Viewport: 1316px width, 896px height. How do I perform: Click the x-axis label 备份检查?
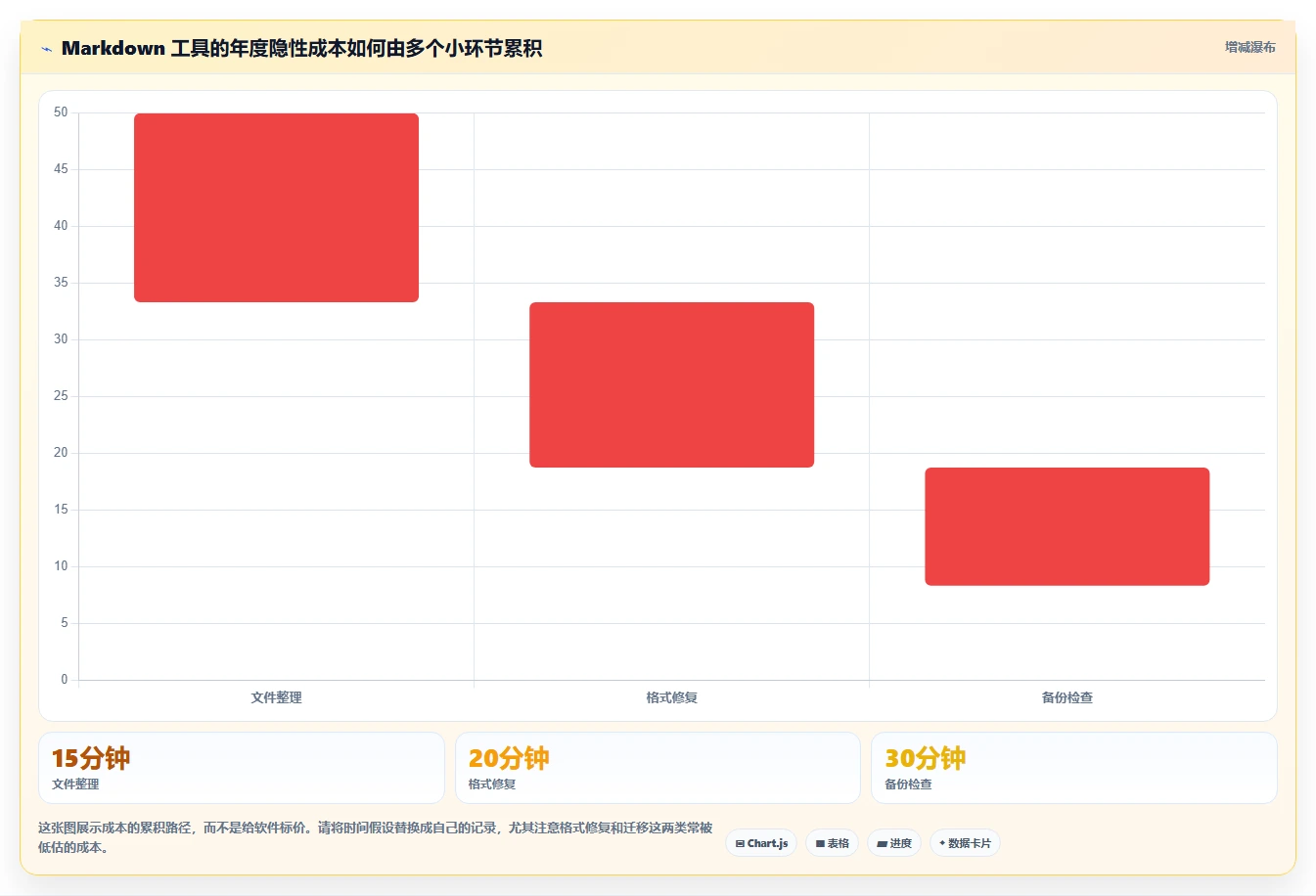(1067, 697)
